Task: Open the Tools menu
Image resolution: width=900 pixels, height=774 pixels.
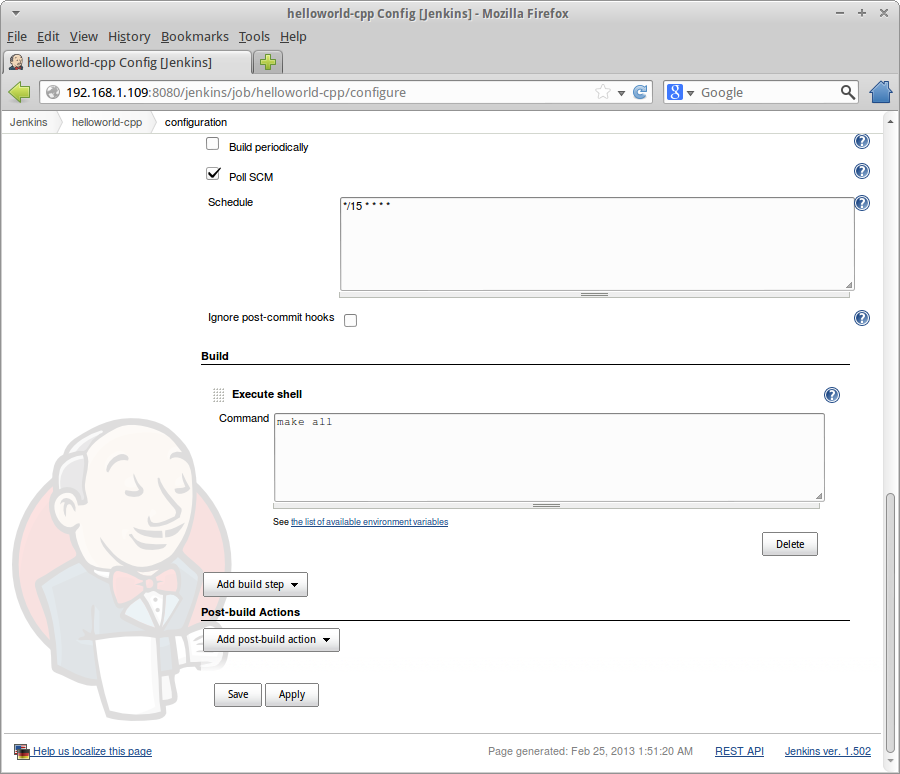Action: [254, 37]
